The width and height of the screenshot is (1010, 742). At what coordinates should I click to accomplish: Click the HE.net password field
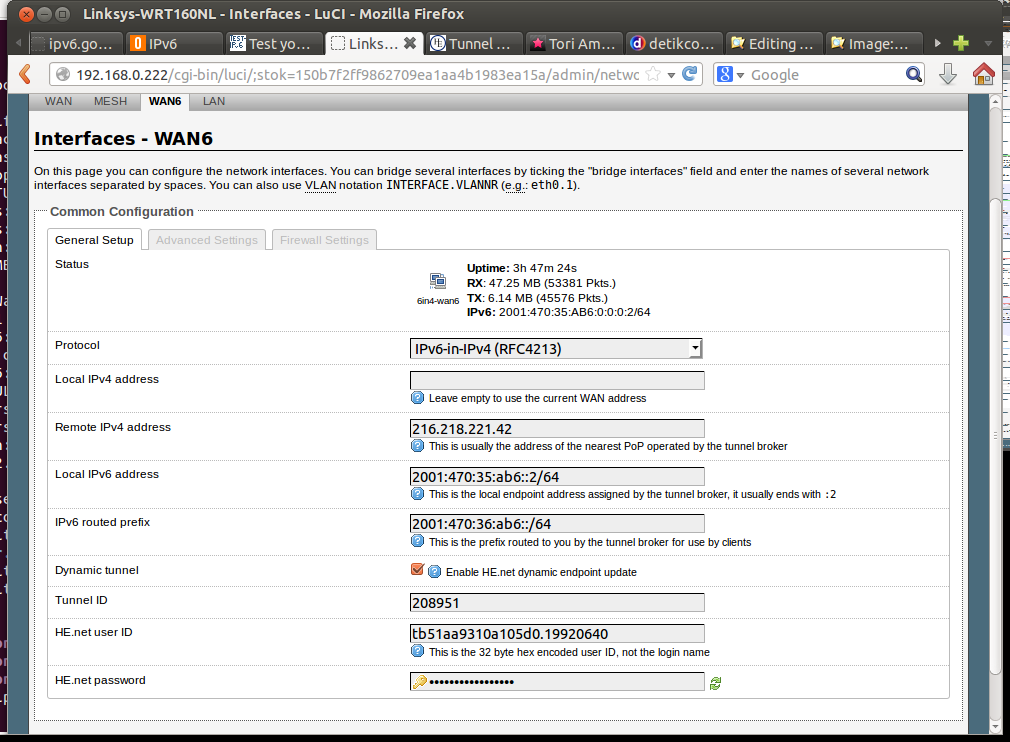[557, 681]
